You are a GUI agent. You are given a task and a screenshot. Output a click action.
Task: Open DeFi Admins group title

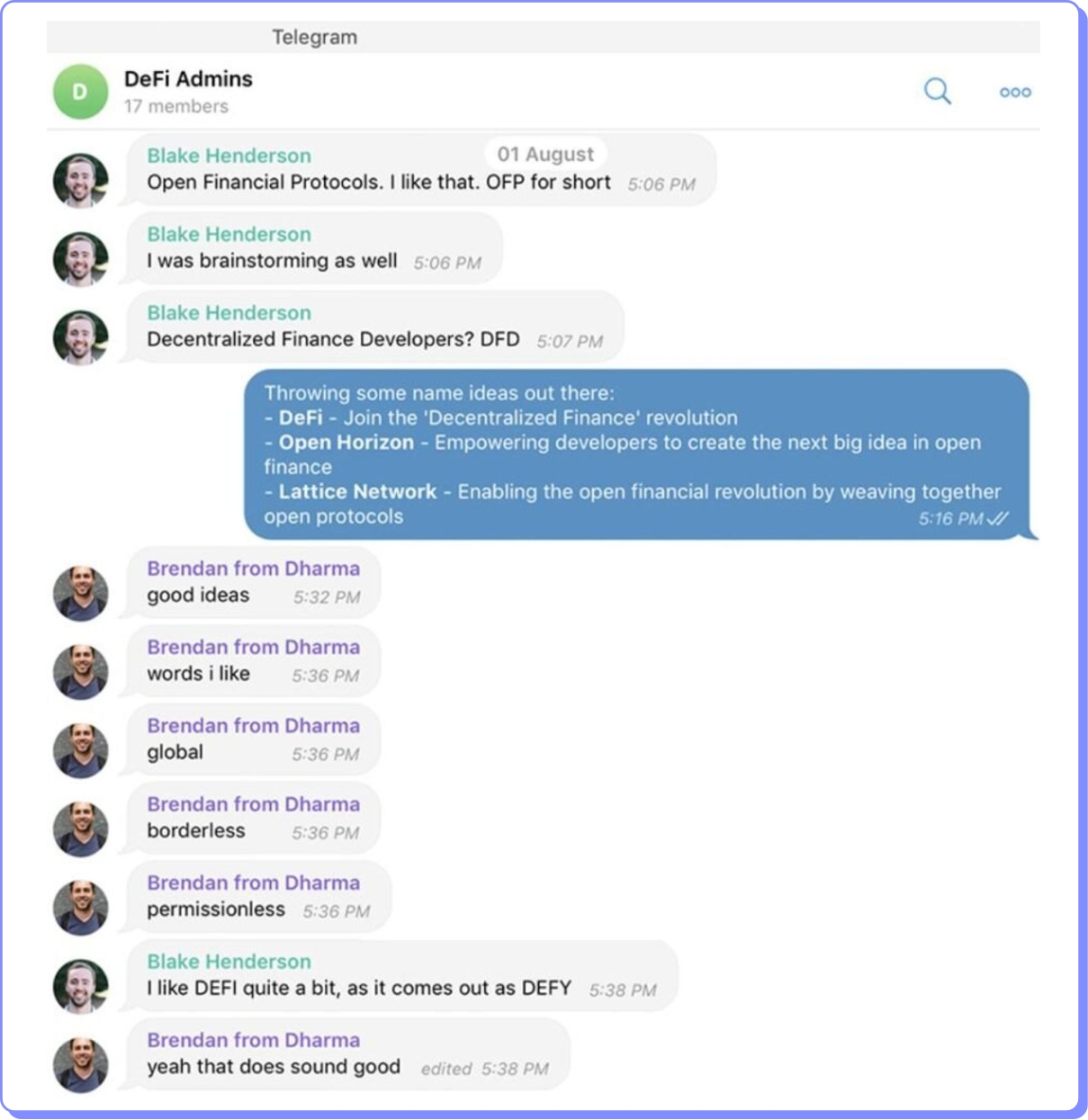coord(188,79)
